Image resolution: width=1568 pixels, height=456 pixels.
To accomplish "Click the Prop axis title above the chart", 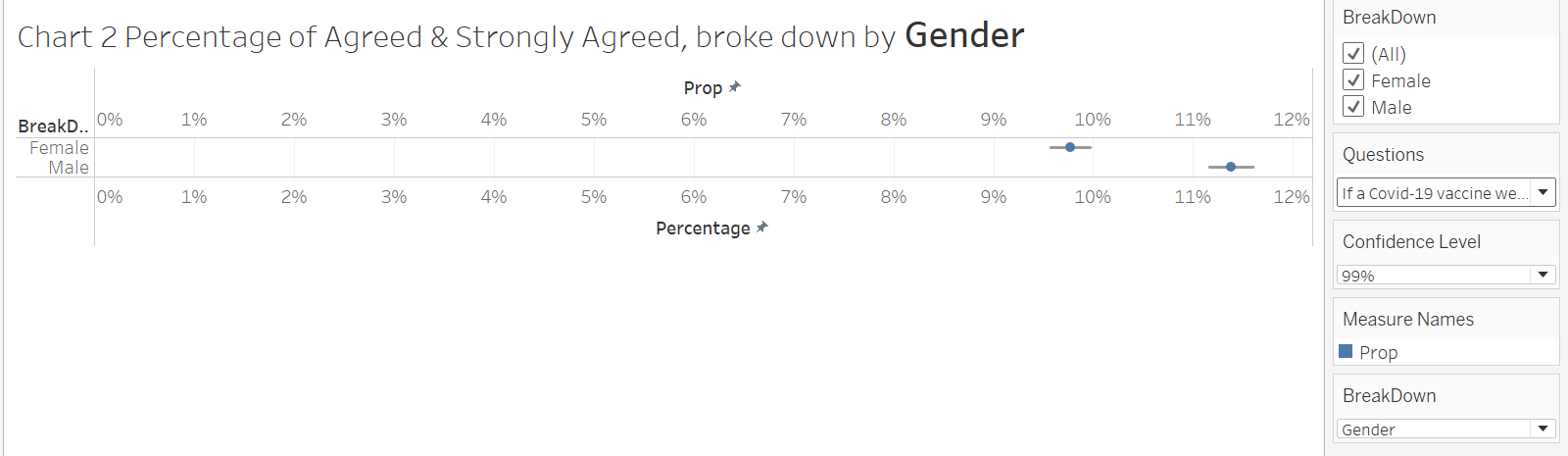I will (x=703, y=88).
